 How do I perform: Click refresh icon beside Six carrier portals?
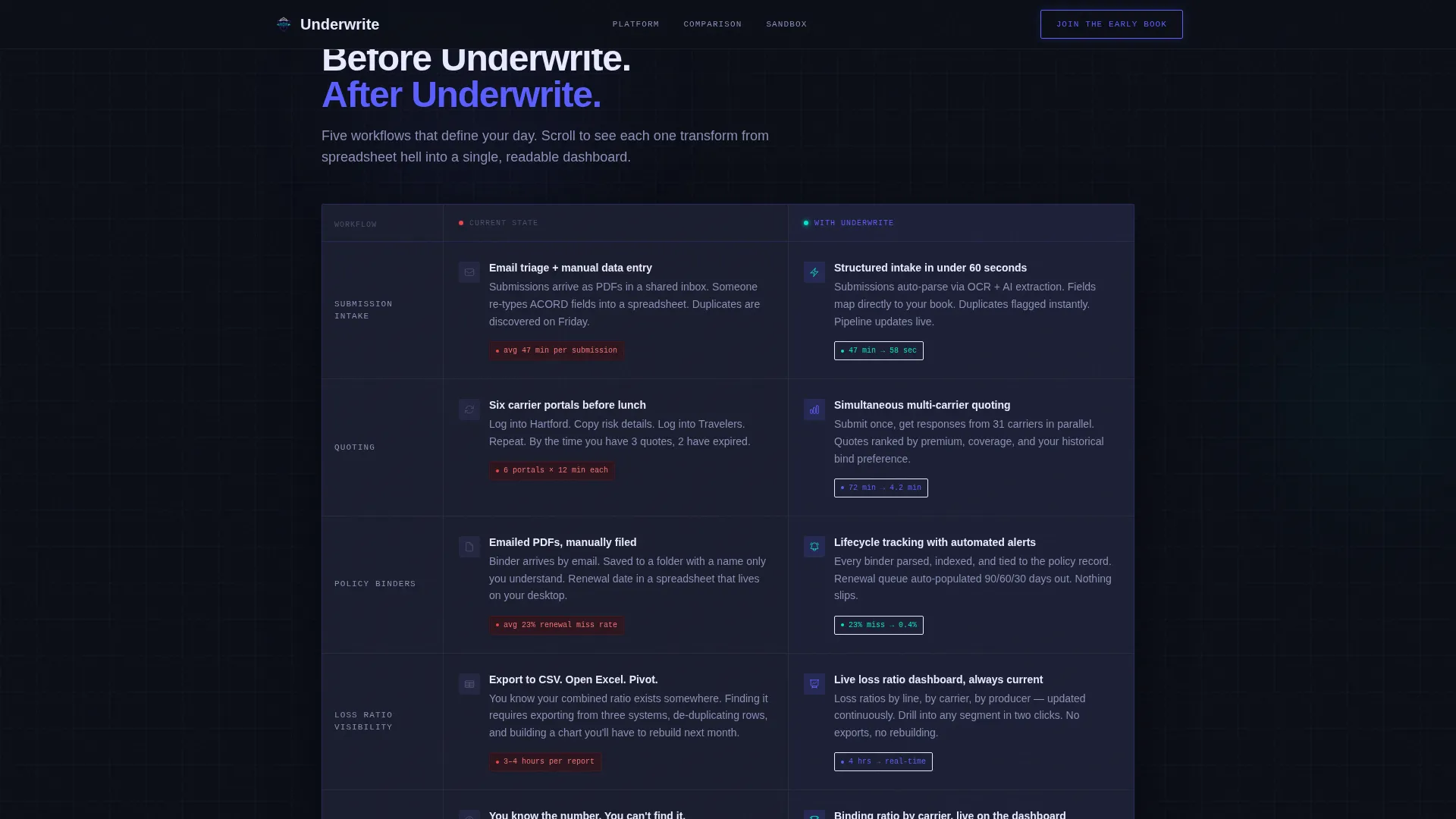[x=469, y=409]
